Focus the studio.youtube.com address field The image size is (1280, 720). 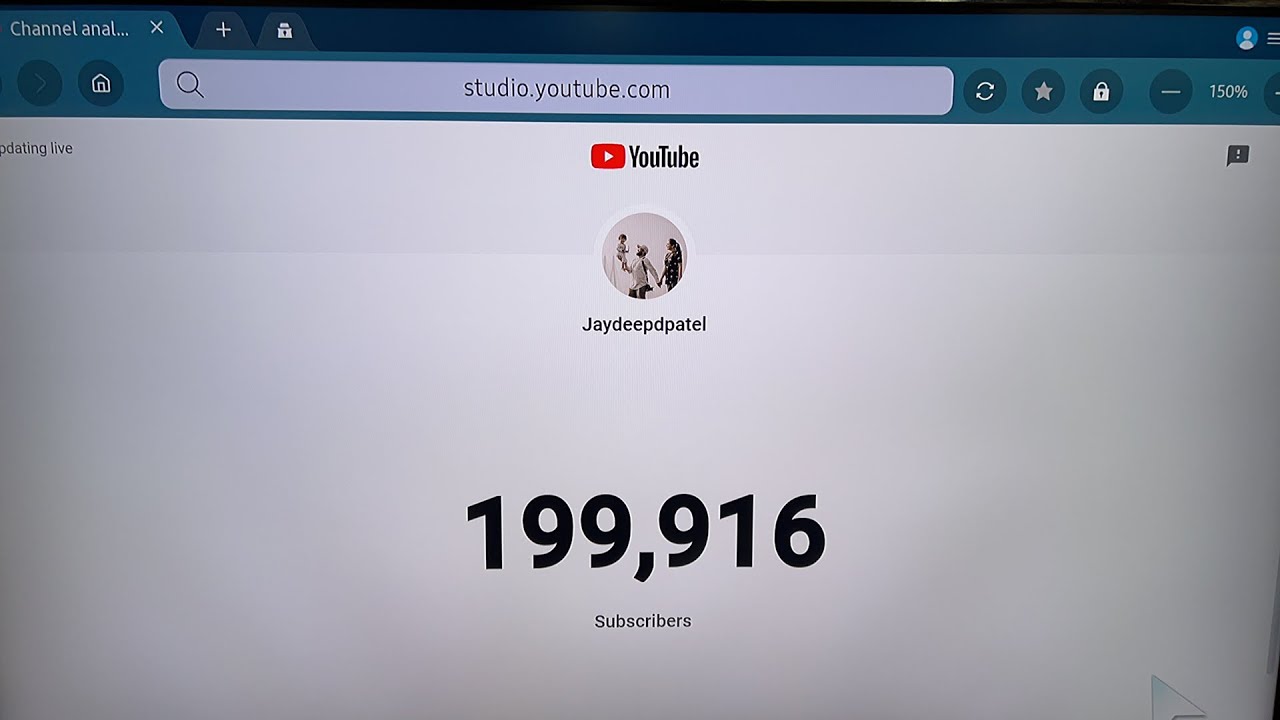pos(556,90)
